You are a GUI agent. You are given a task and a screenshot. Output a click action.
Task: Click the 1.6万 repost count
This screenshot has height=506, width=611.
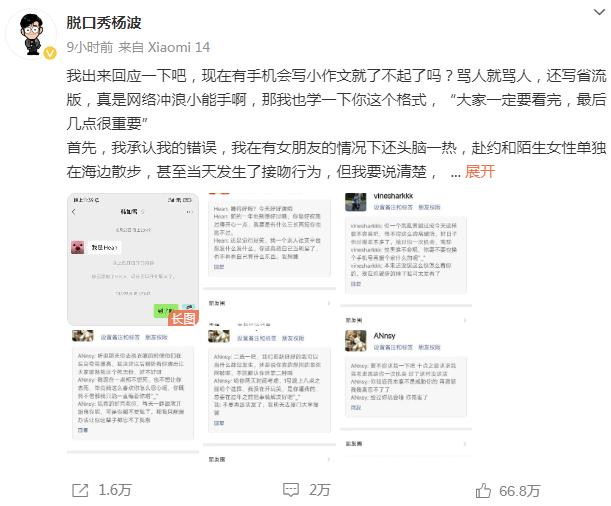tap(115, 490)
